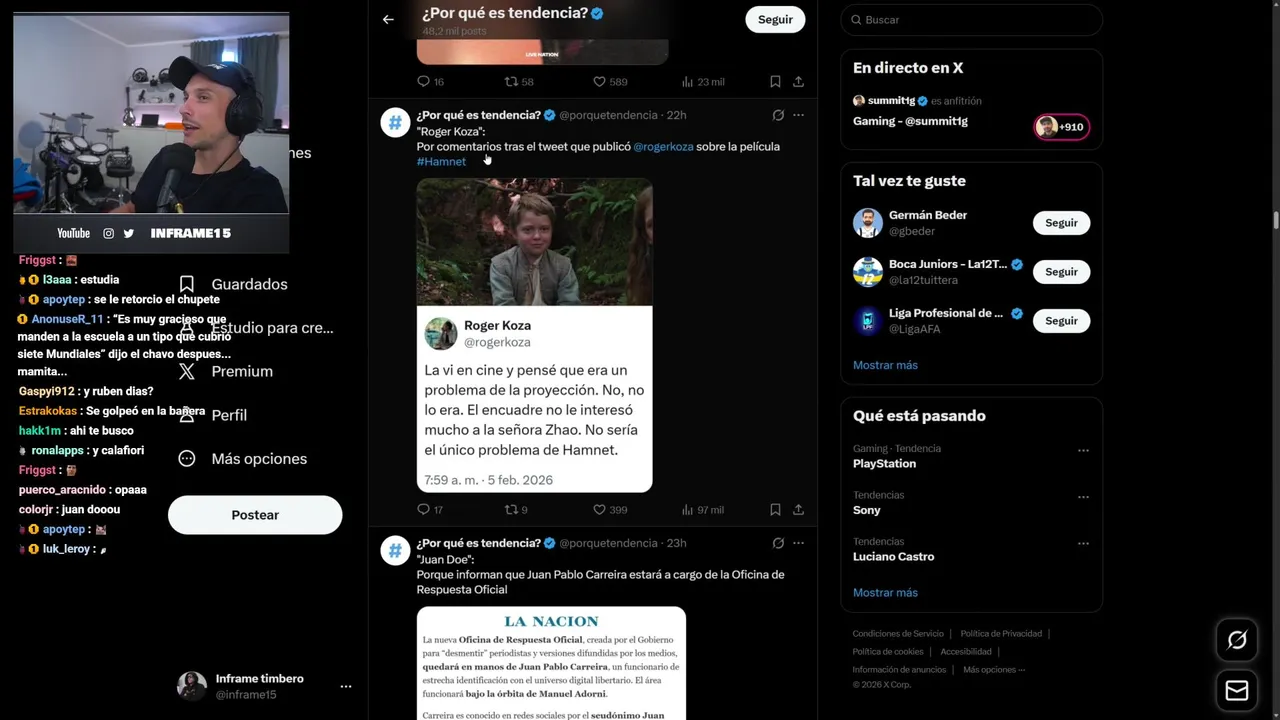Open the Hamnet movie image
The height and width of the screenshot is (720, 1280).
tap(534, 242)
